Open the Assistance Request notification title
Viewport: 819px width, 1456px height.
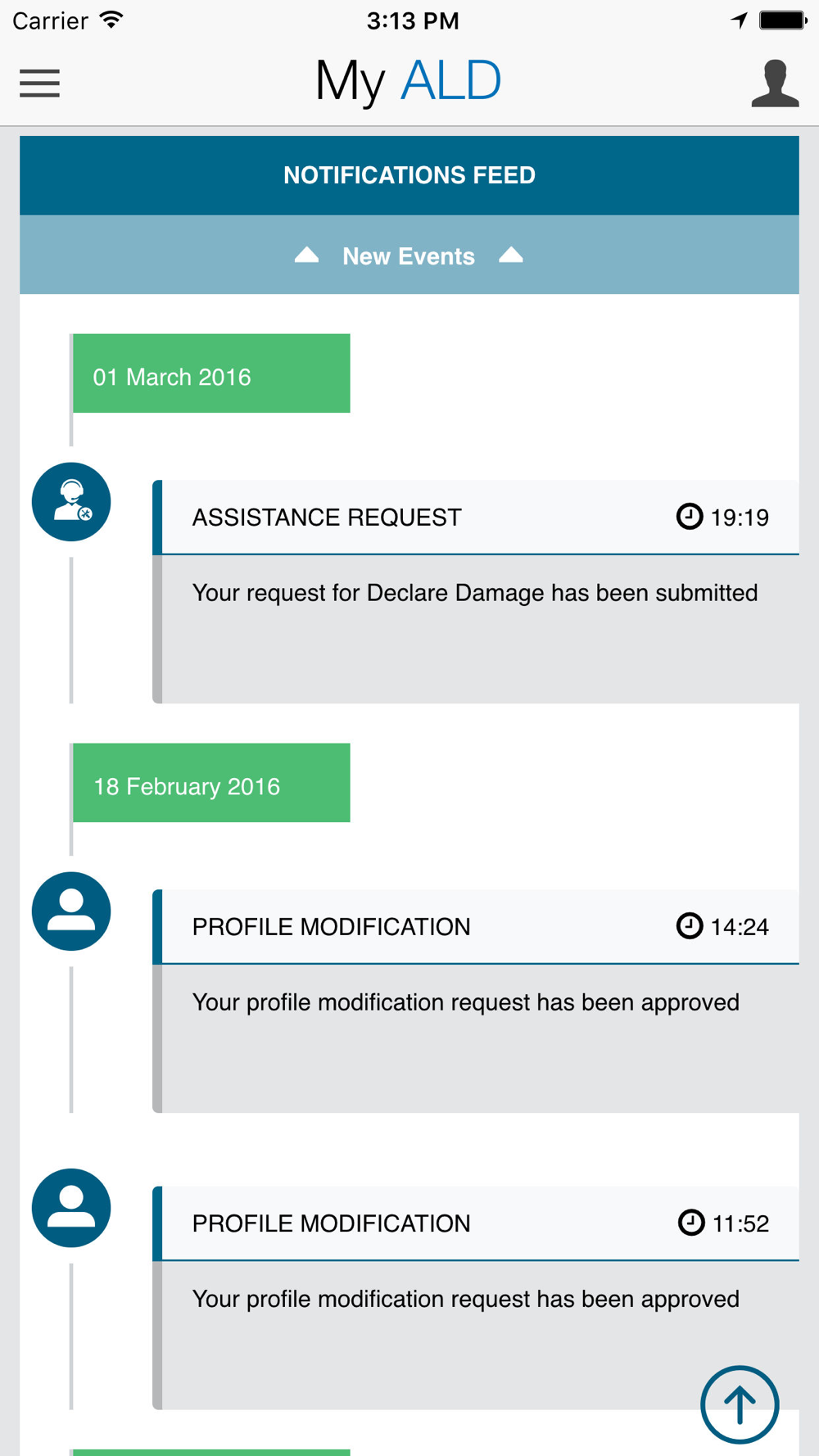click(327, 518)
